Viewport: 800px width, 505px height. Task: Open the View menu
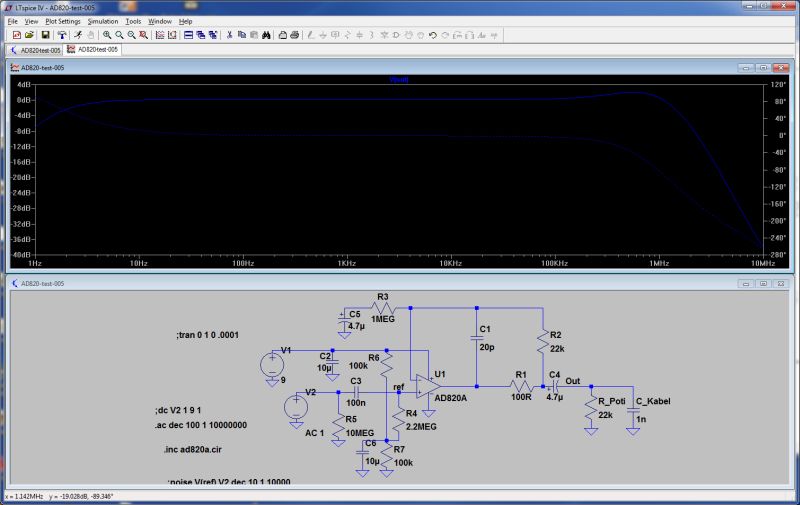(31, 21)
